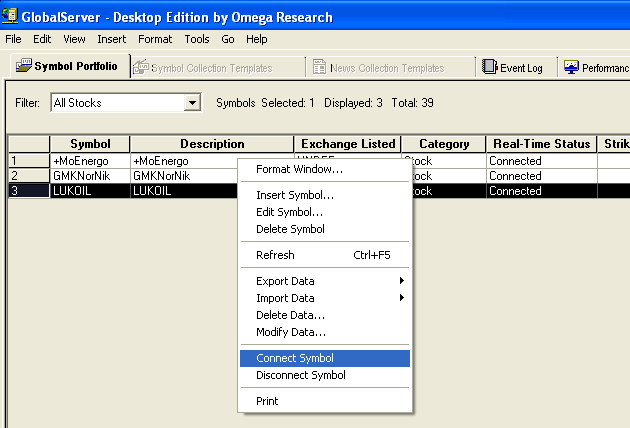Click the +MoEnergo symbol cell
The height and width of the screenshot is (428, 630).
(x=90, y=161)
